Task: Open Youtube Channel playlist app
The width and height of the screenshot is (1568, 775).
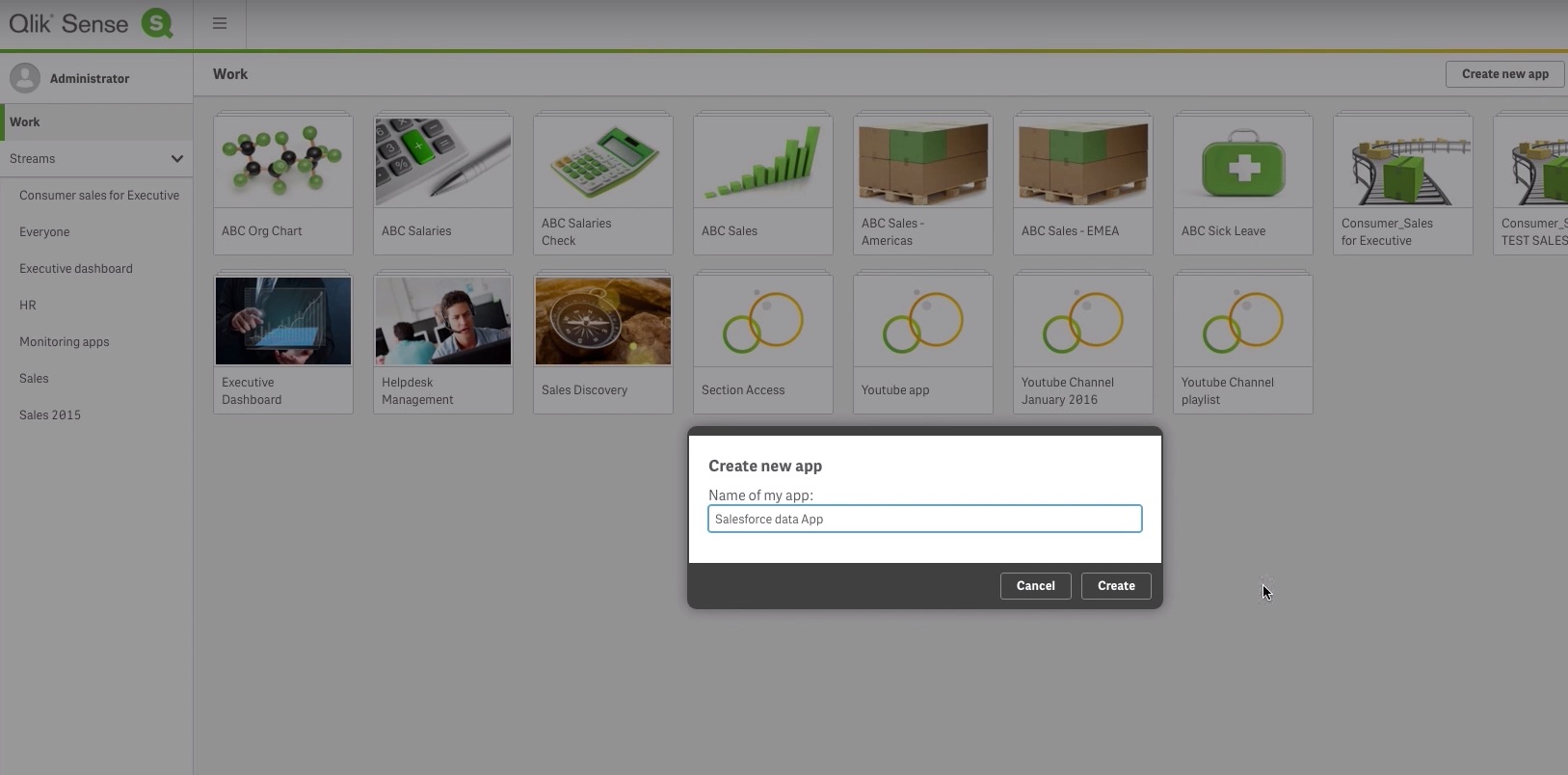Action: [x=1243, y=343]
